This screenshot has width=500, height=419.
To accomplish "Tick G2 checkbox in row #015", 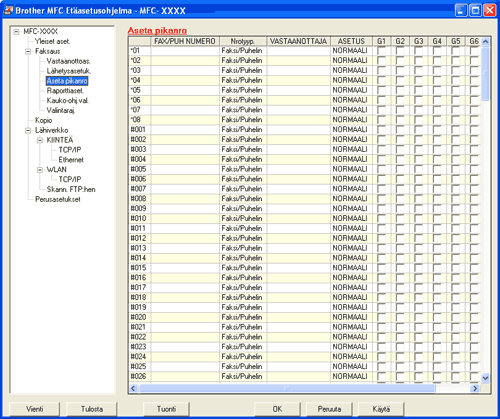I will click(400, 268).
